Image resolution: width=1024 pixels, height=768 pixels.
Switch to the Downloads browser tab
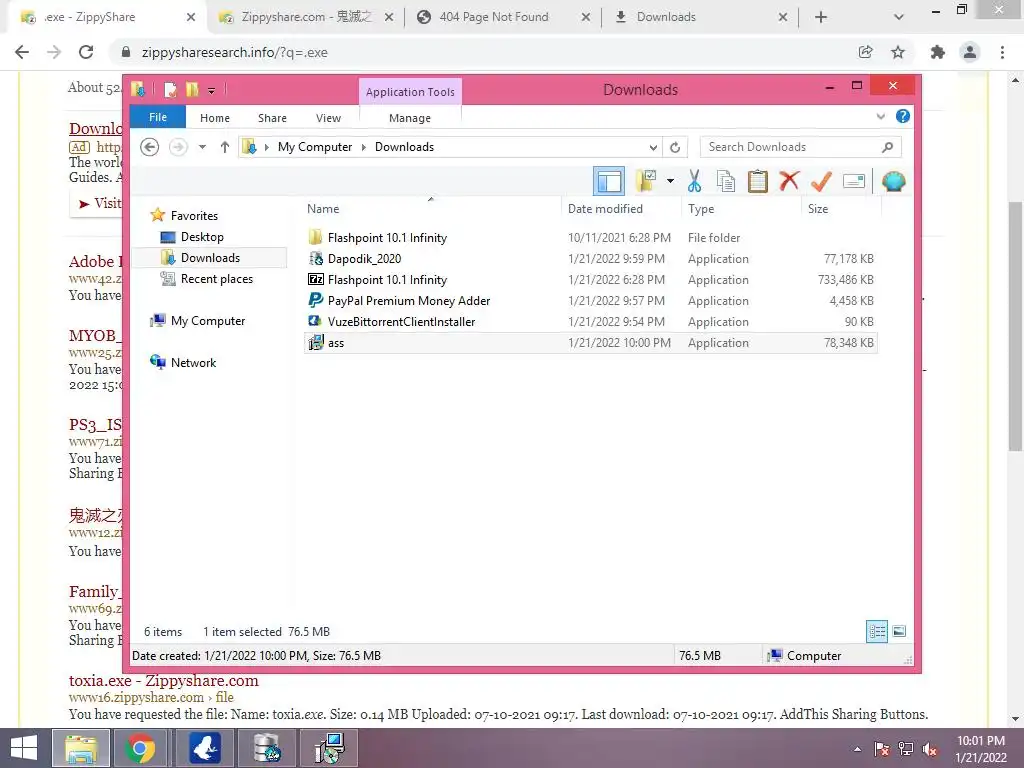coord(666,17)
